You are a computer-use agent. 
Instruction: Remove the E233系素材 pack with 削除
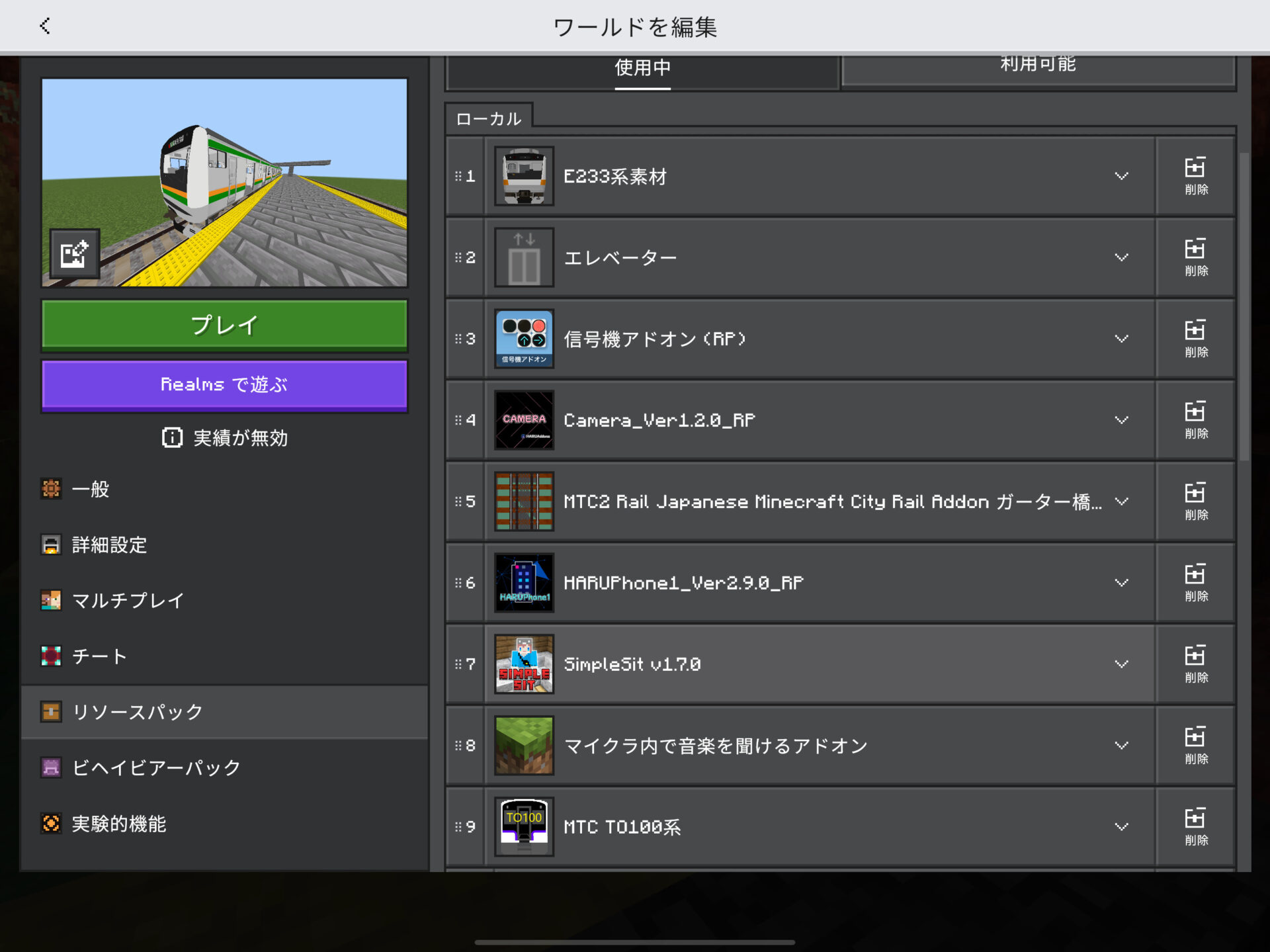tap(1196, 176)
